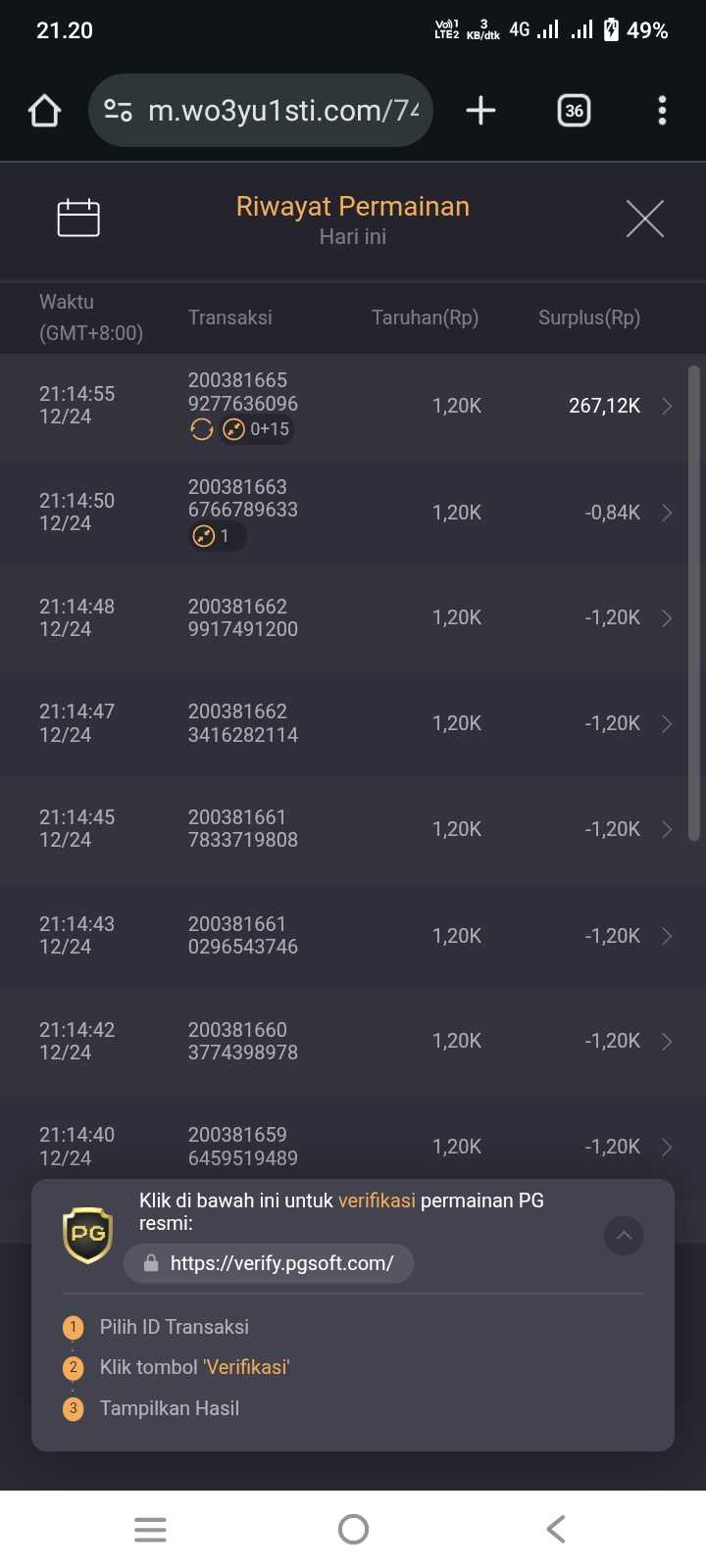Open the calendar date picker icon
The height and width of the screenshot is (1568, 706).
coord(78,218)
